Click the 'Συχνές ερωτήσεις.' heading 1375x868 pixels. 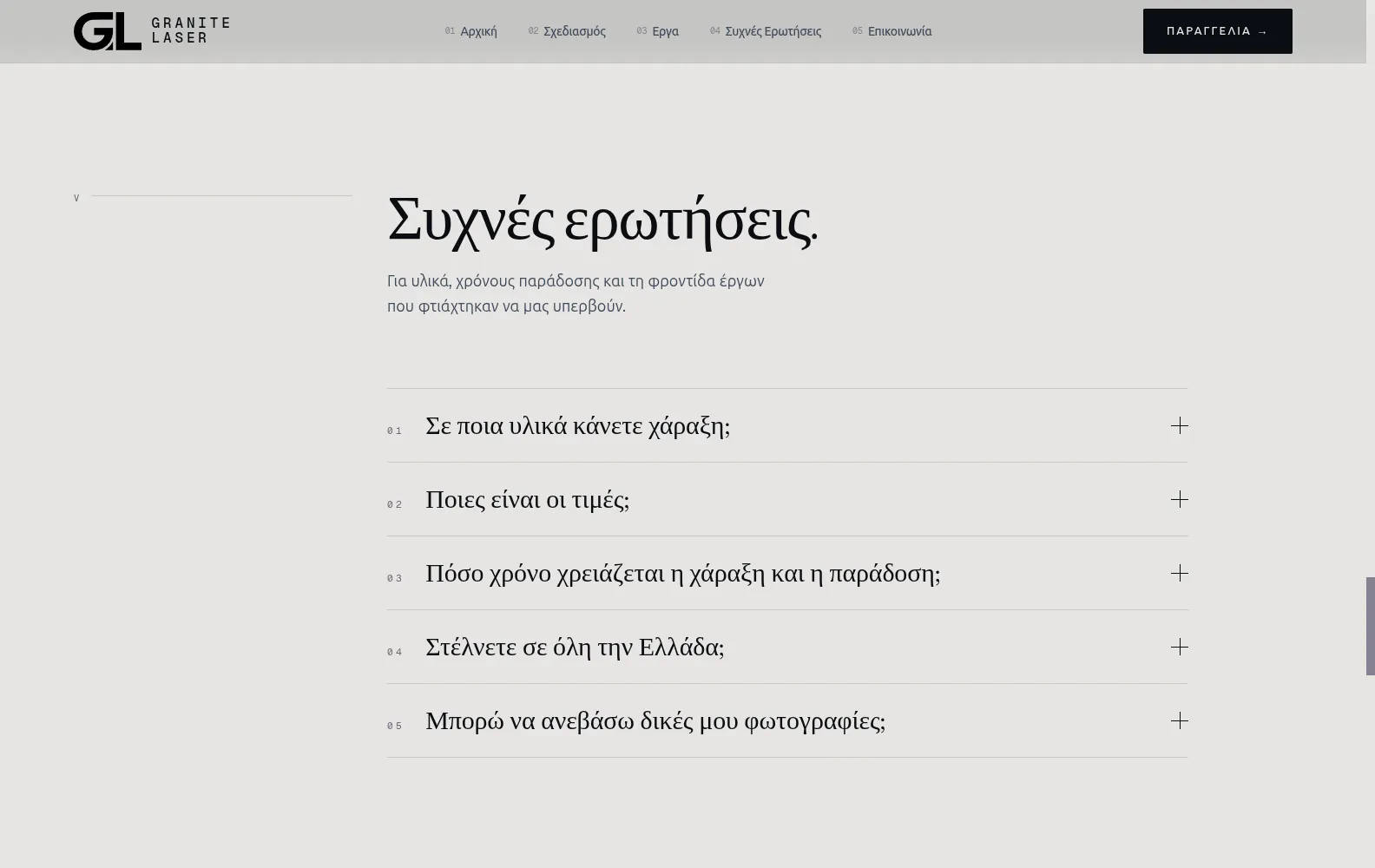[602, 220]
